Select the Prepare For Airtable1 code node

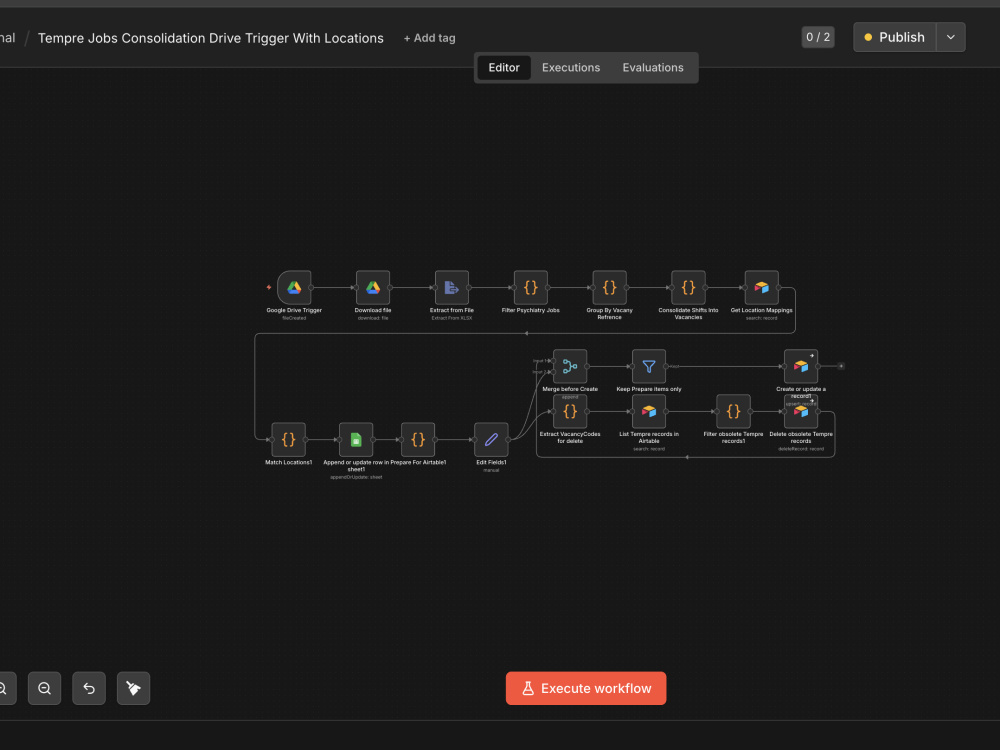[x=418, y=439]
